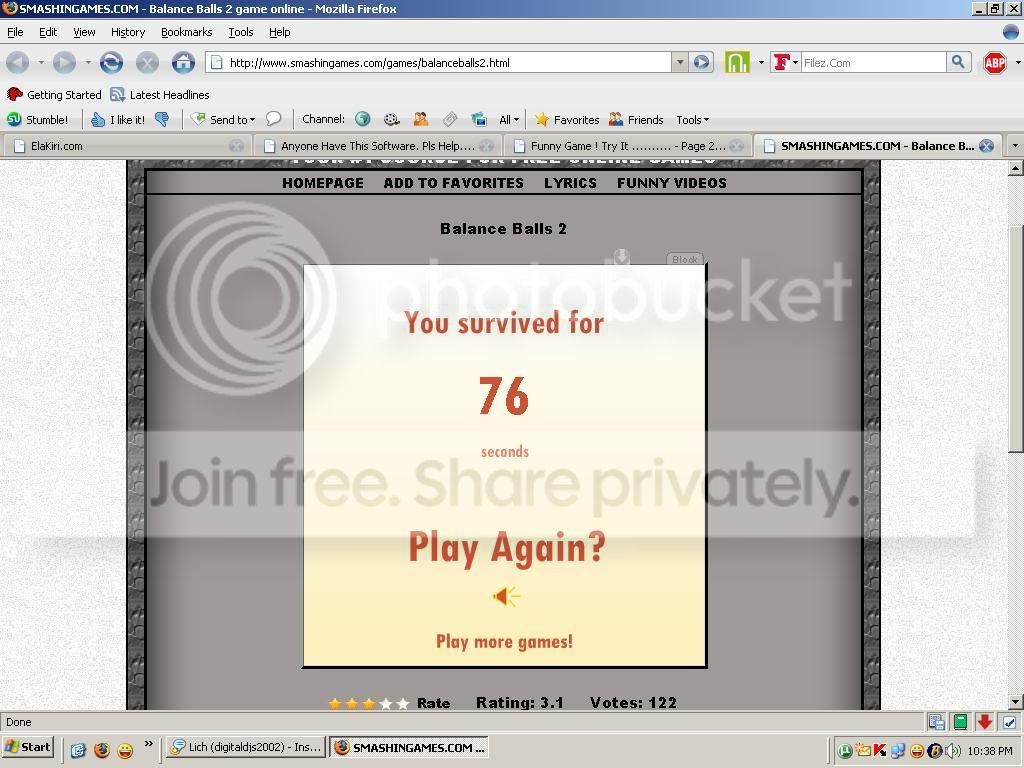Screen dimensions: 1024x768
Task: Click Play more games! link
Action: click(504, 641)
